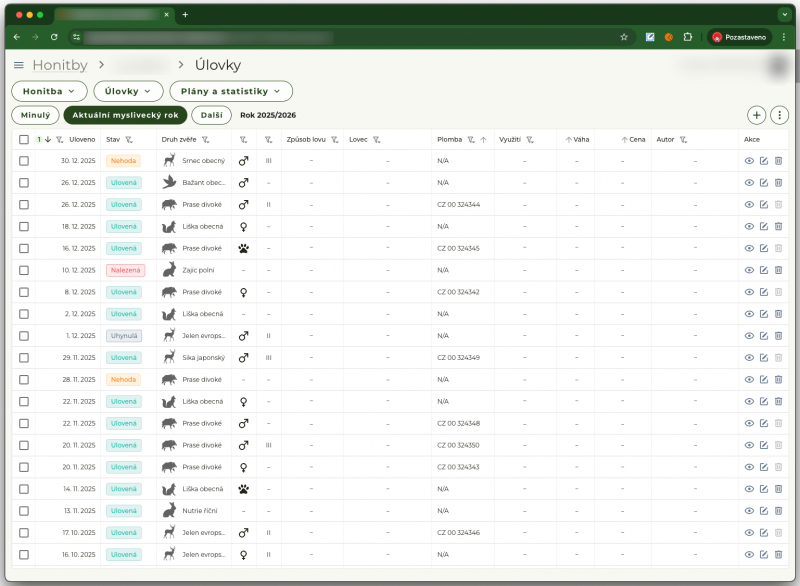Edit record with plomba CZ 00 324350

[764, 445]
